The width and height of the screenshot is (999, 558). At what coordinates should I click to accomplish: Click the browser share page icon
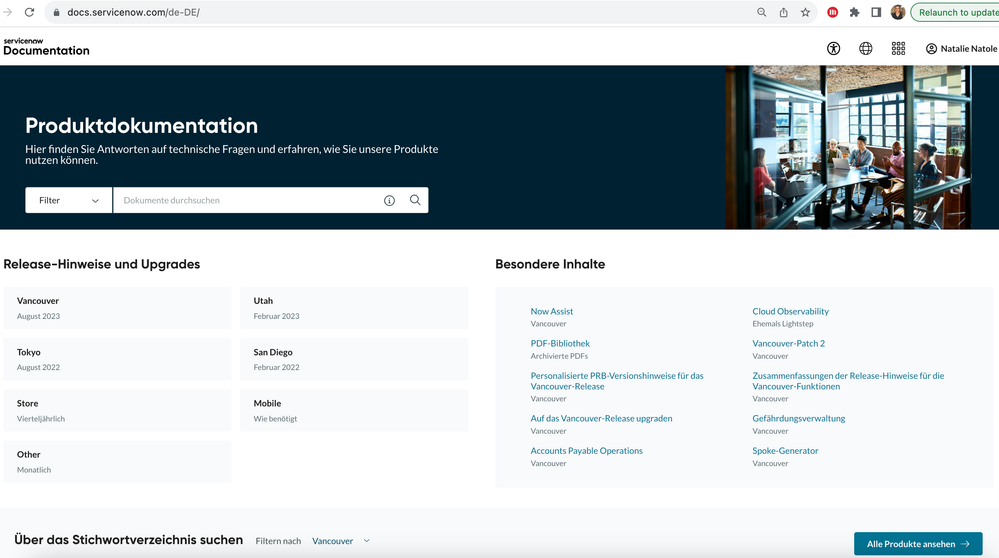783,12
